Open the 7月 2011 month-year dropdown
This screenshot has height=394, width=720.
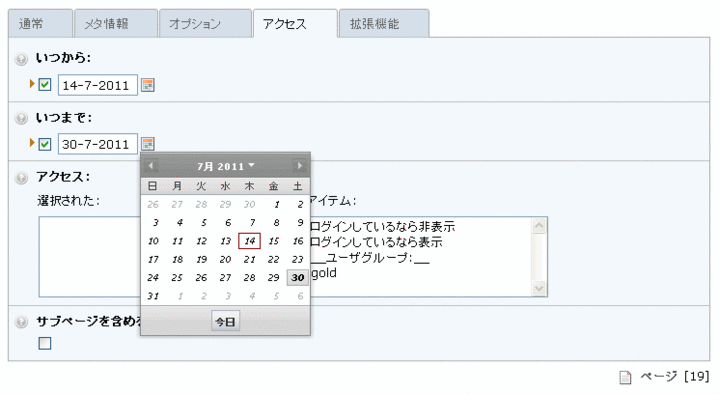(x=225, y=166)
